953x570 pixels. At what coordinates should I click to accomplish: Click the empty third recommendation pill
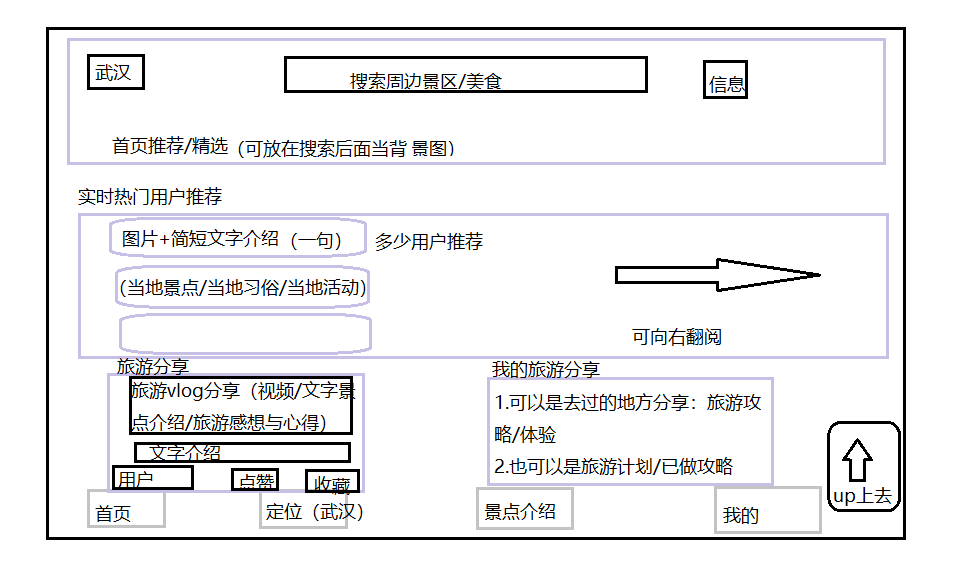(x=245, y=333)
